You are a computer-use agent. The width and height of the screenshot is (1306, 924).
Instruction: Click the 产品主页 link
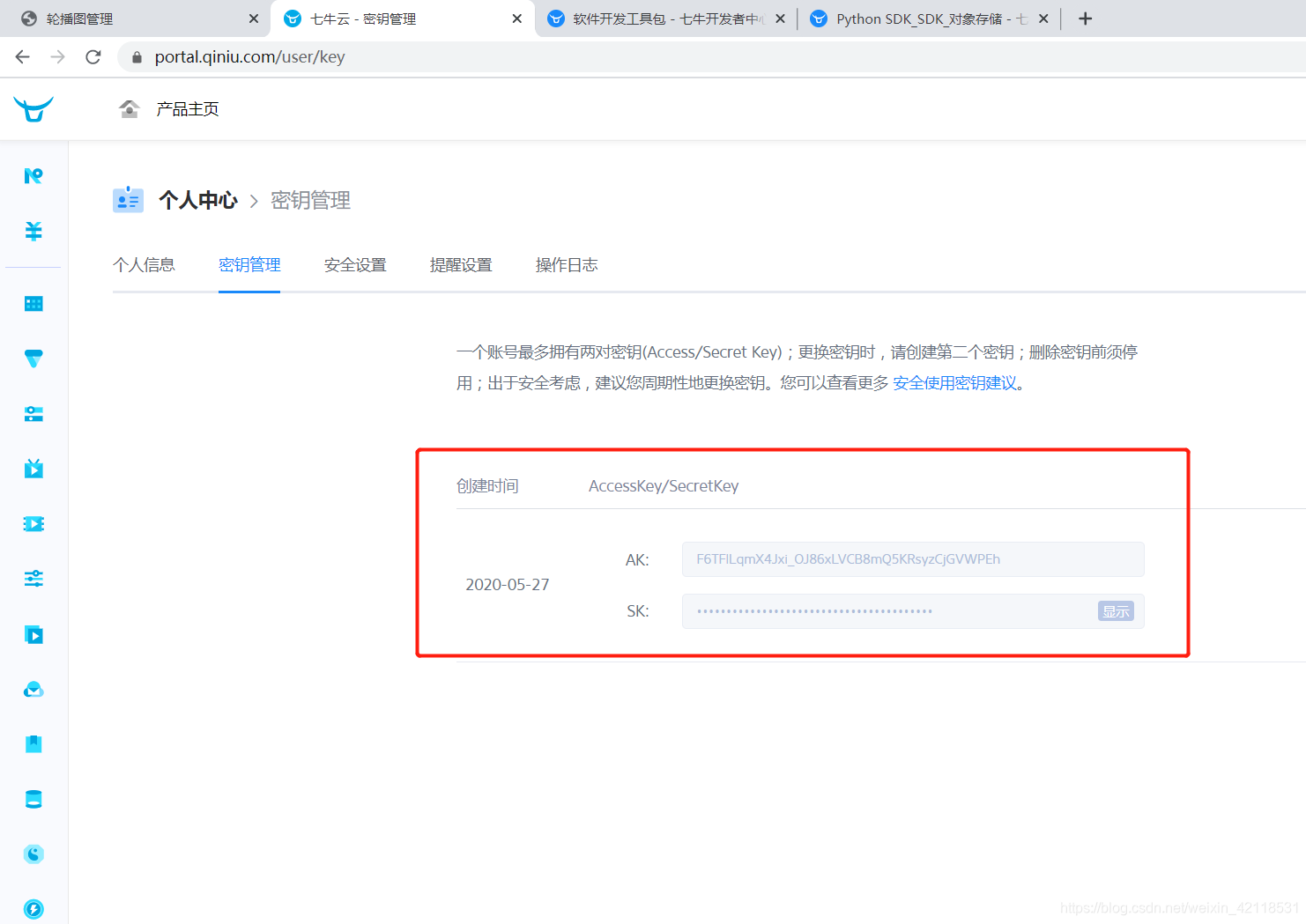click(188, 109)
